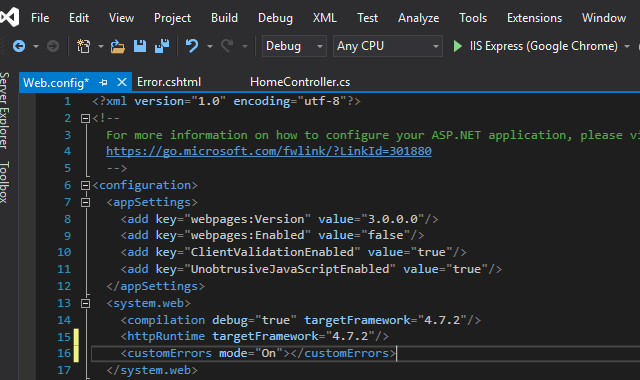This screenshot has height=380, width=640.
Task: Click the Undo arrow icon
Action: click(x=192, y=46)
